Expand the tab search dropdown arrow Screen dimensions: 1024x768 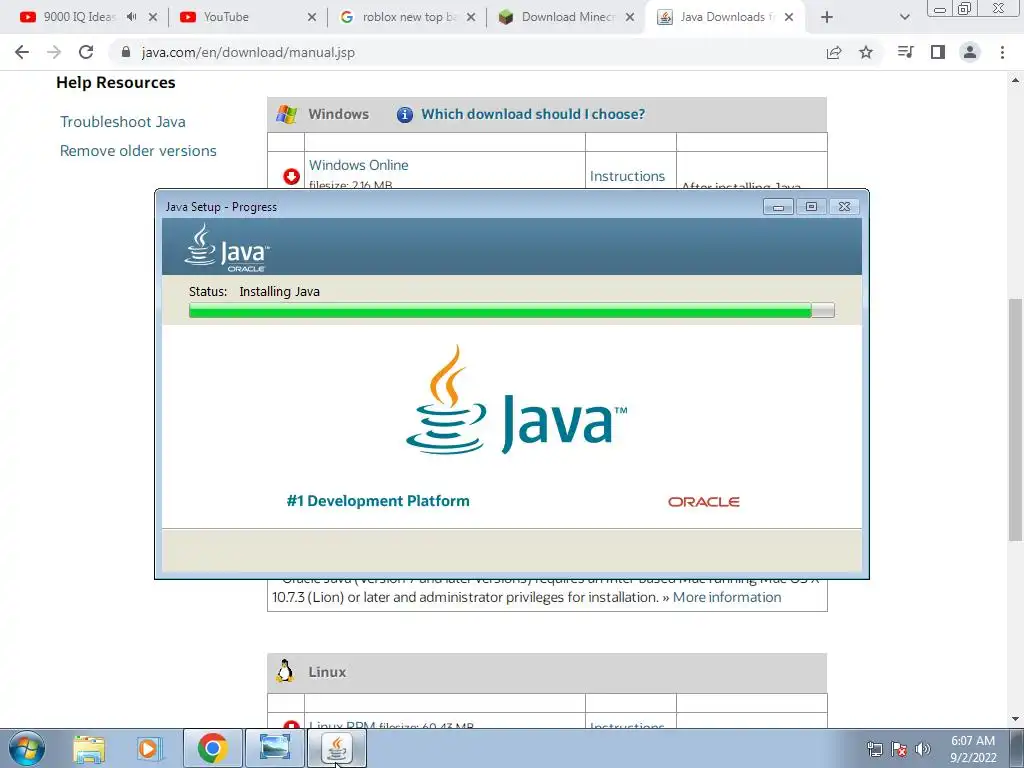tap(904, 18)
